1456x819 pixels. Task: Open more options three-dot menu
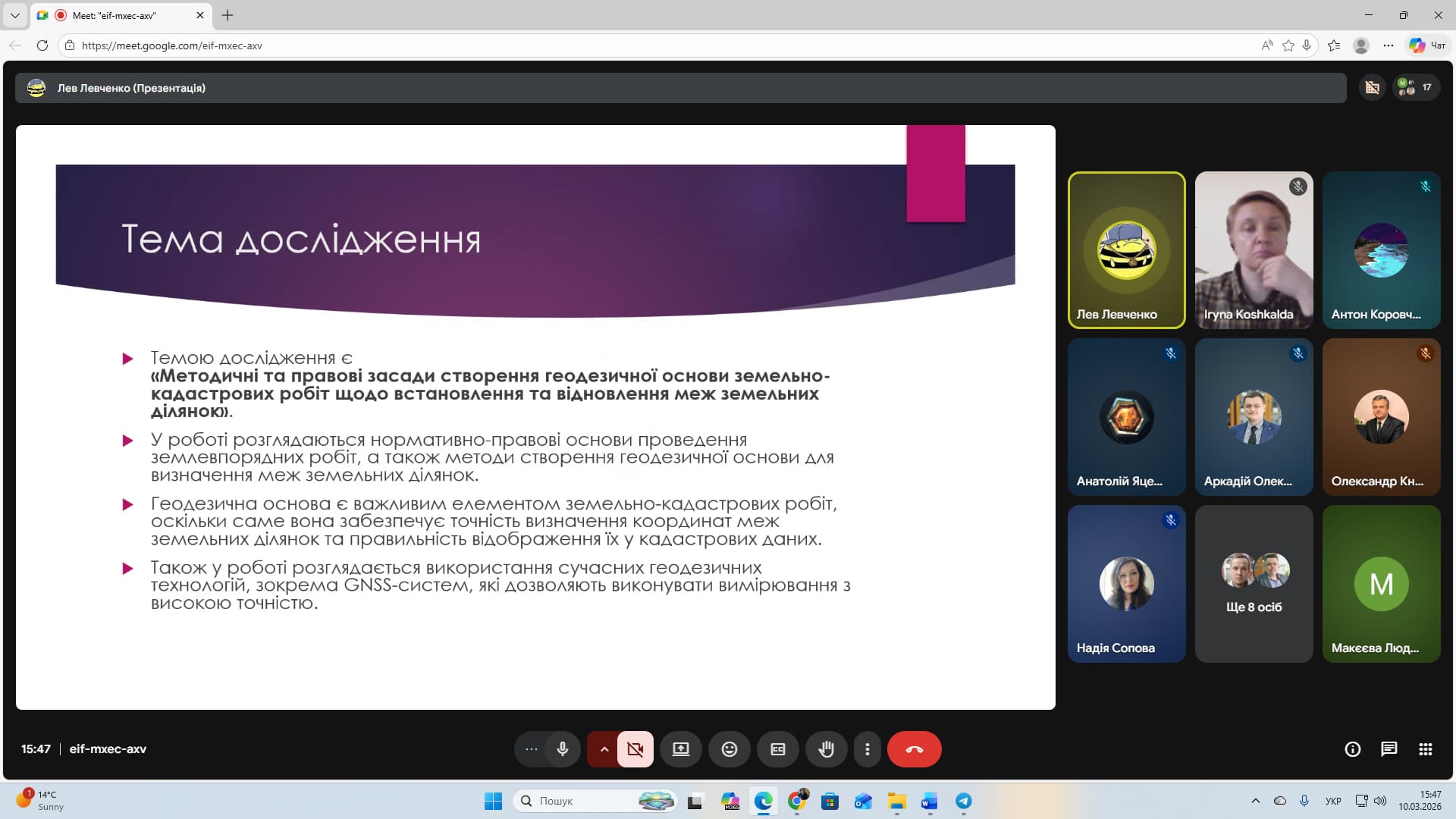pos(867,749)
